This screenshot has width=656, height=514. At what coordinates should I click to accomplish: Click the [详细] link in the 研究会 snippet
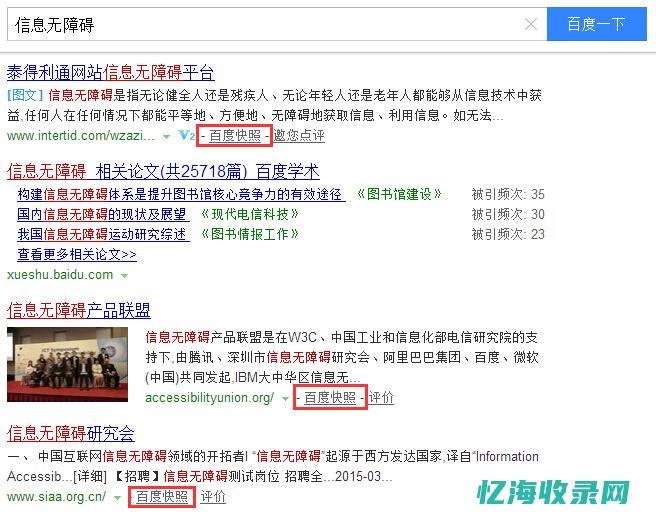(90, 476)
